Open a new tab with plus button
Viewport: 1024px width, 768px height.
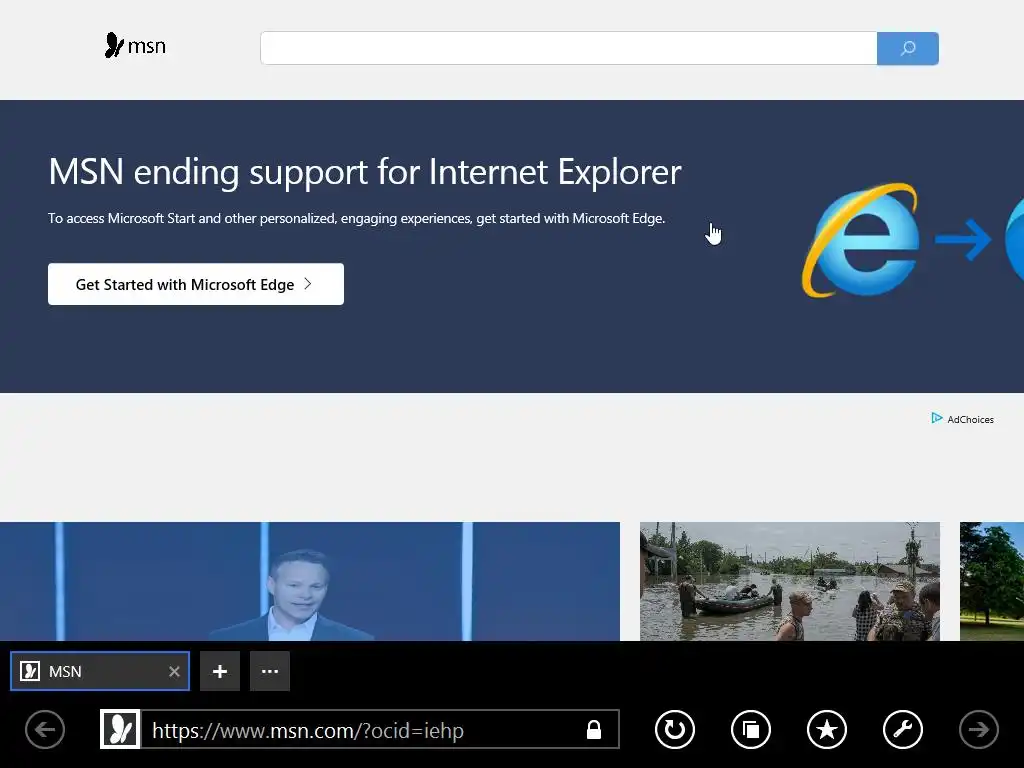click(x=220, y=671)
